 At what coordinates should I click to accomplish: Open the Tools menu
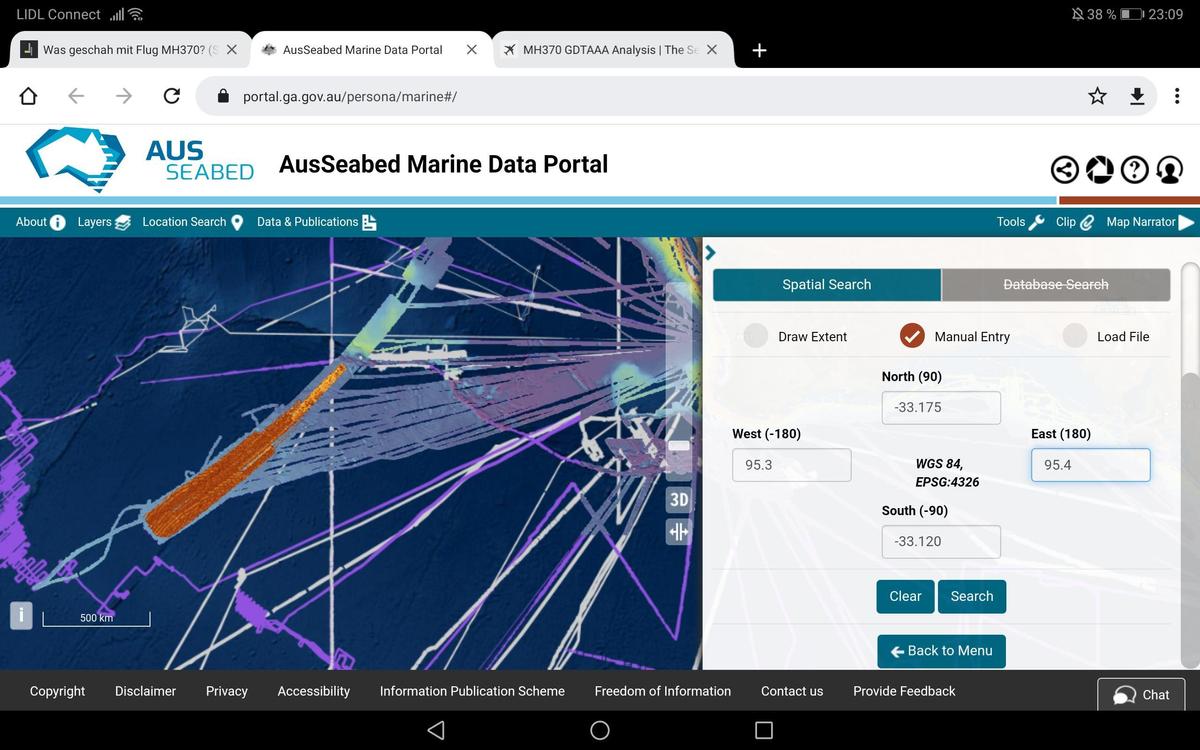1020,222
